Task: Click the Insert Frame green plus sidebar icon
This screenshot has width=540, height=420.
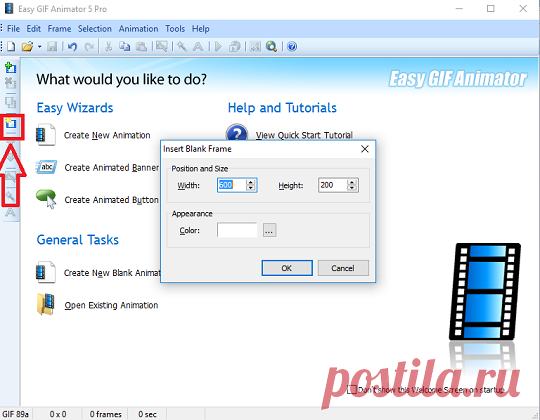Action: pos(11,68)
